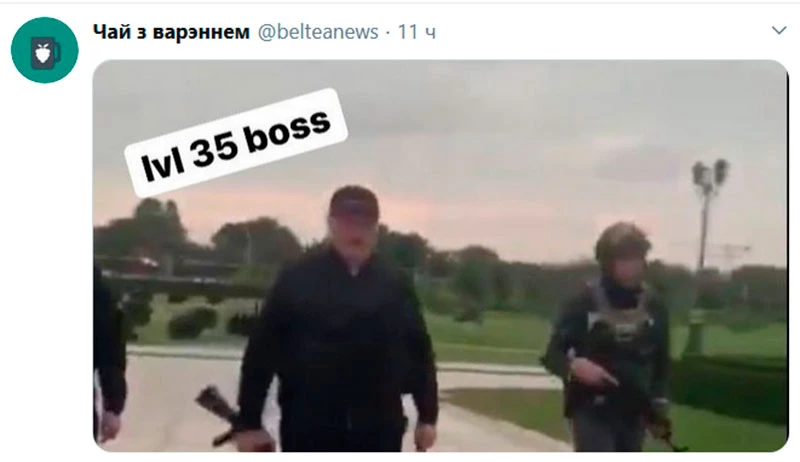Open the Чай з варэннем profile name
800x462 pixels.
[x=171, y=32]
